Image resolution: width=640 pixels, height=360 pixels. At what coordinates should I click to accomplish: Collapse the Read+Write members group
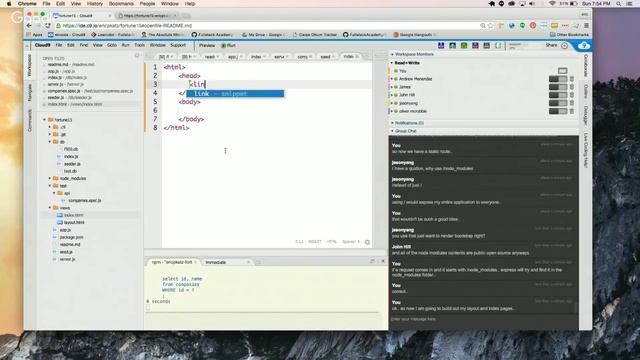392,63
